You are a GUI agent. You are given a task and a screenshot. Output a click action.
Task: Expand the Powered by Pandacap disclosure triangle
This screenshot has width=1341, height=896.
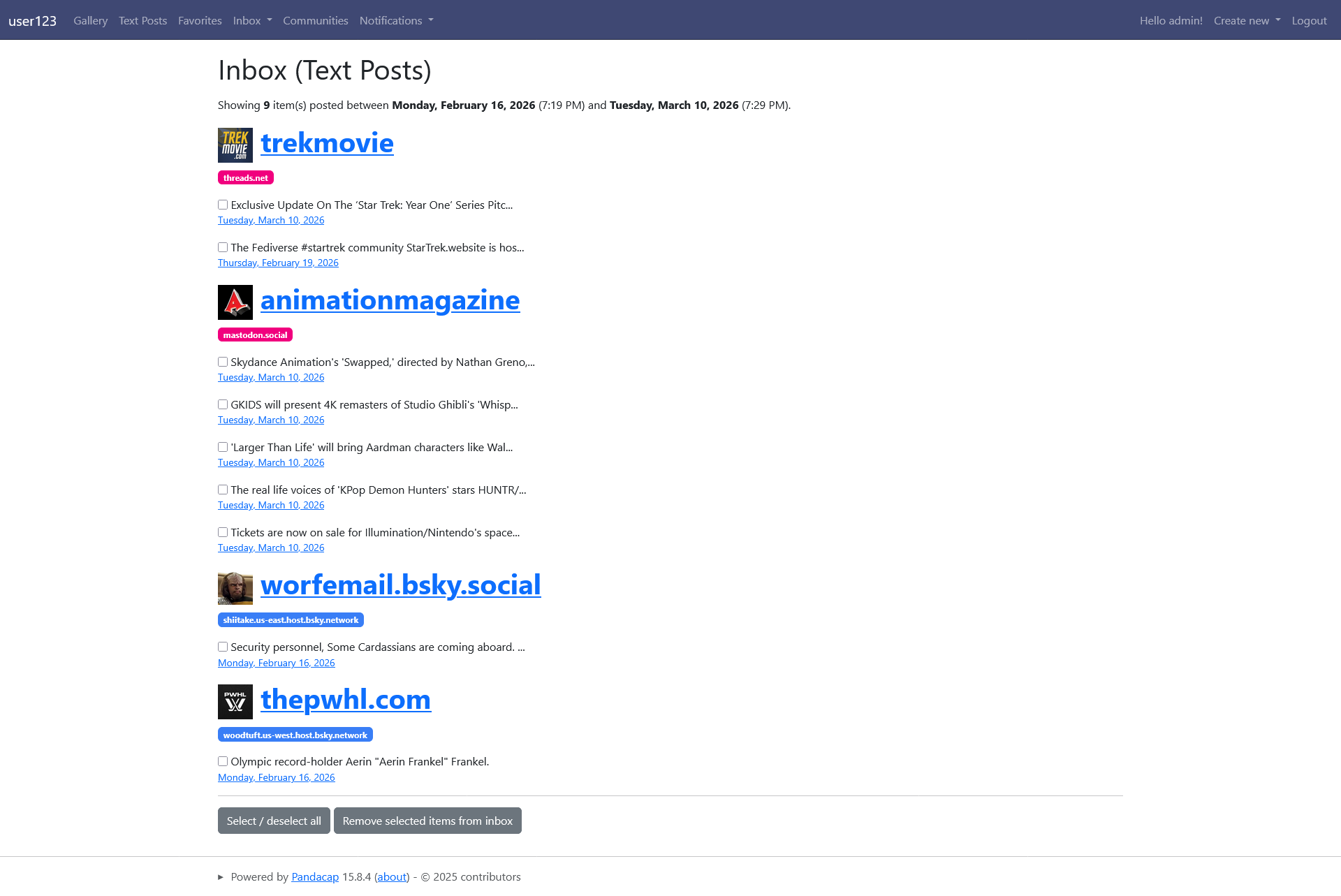click(221, 877)
